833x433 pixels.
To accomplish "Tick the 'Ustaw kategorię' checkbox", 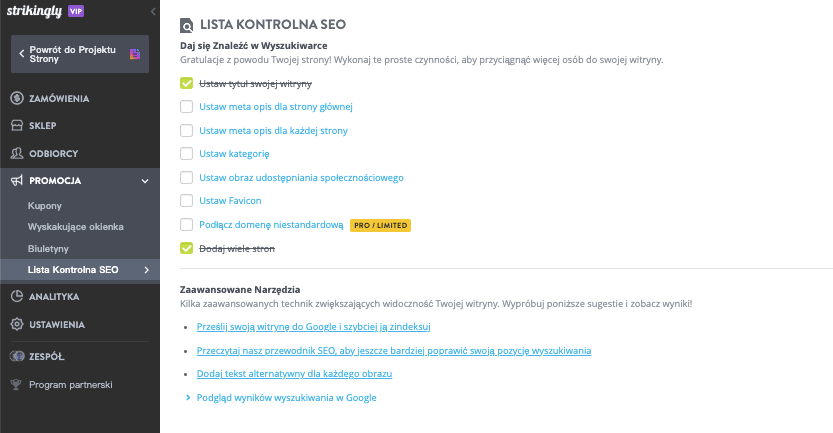I will 186,154.
